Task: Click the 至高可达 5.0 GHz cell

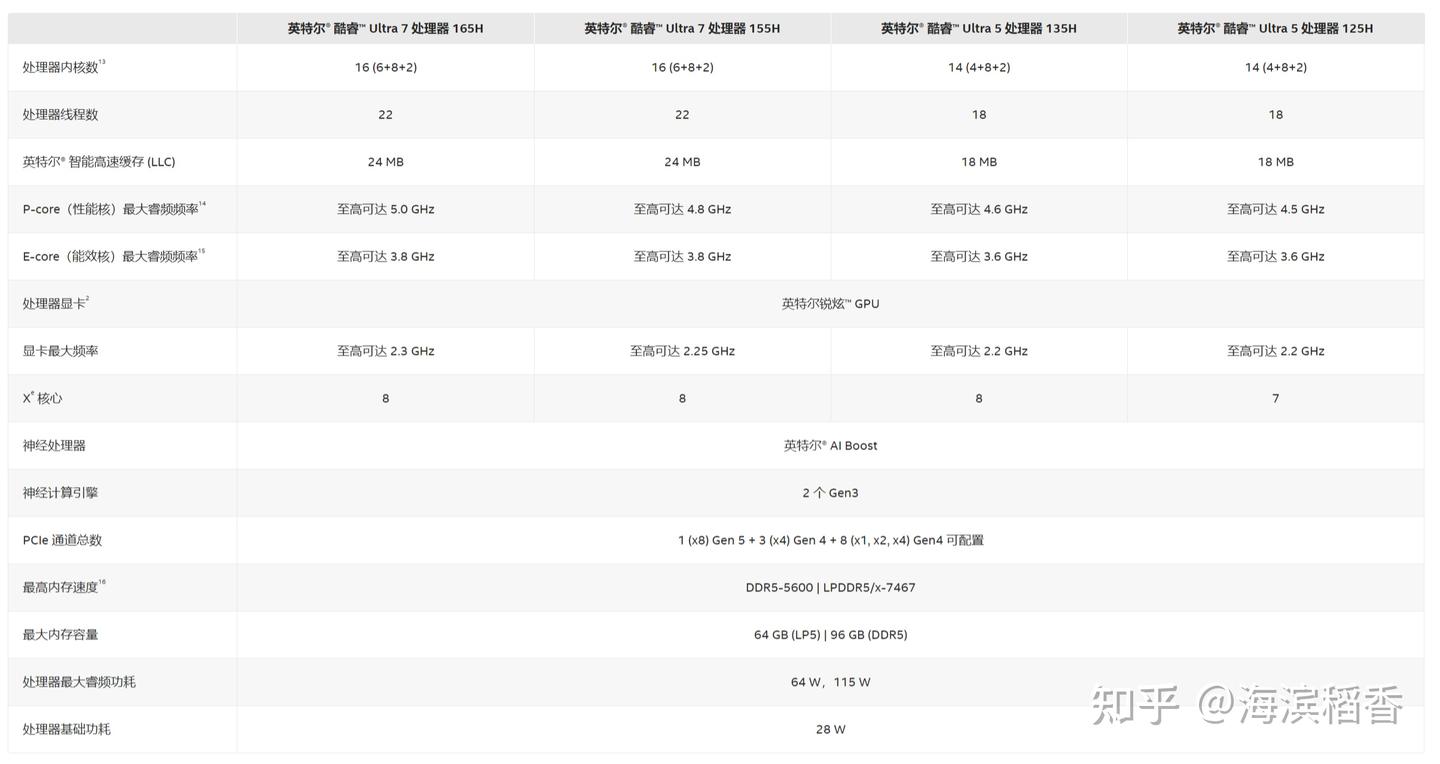Action: 385,209
